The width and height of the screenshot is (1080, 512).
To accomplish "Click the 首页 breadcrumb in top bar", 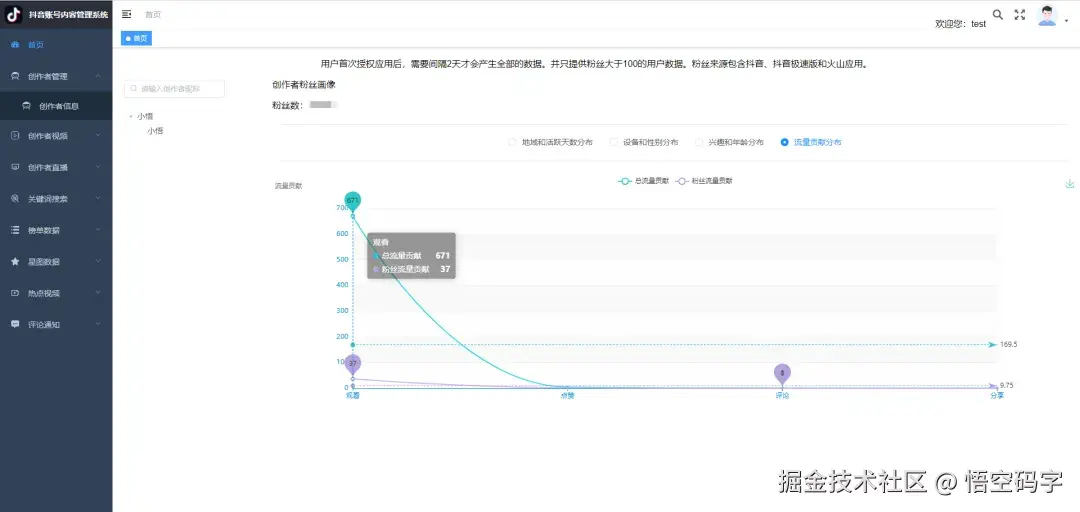I will tap(153, 14).
